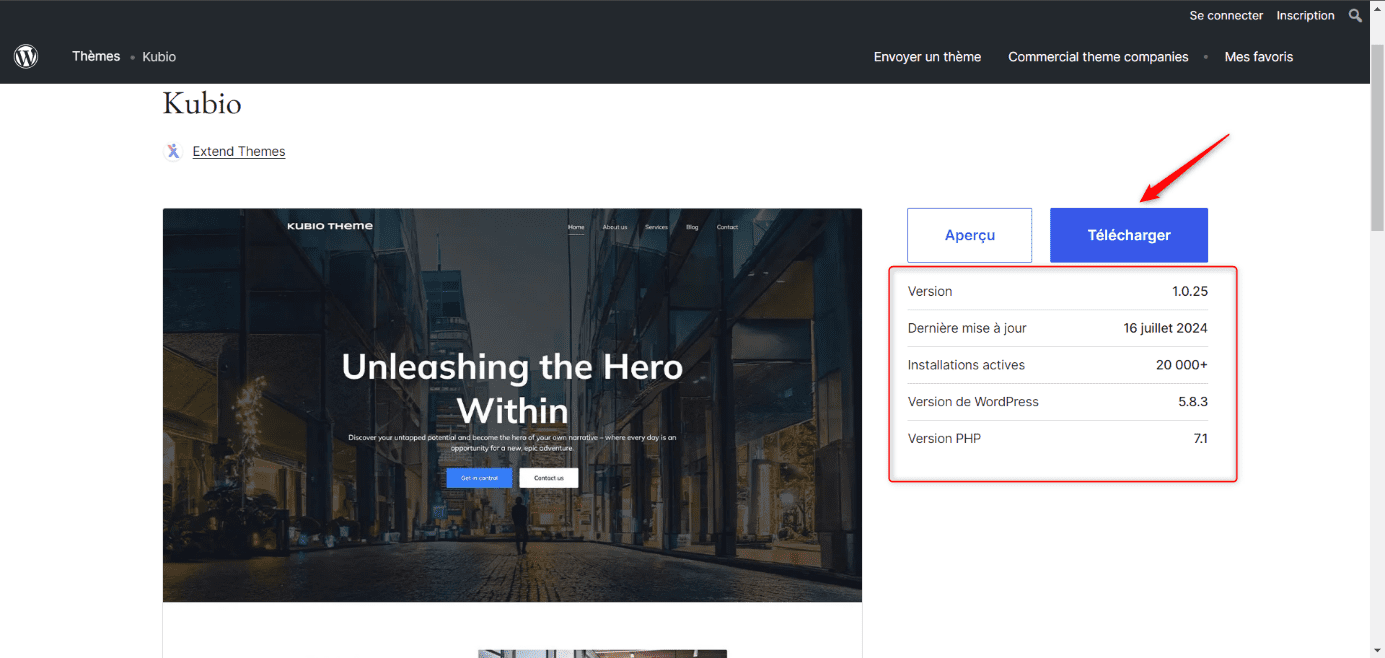Click the Dernière mise à jour label

click(967, 328)
